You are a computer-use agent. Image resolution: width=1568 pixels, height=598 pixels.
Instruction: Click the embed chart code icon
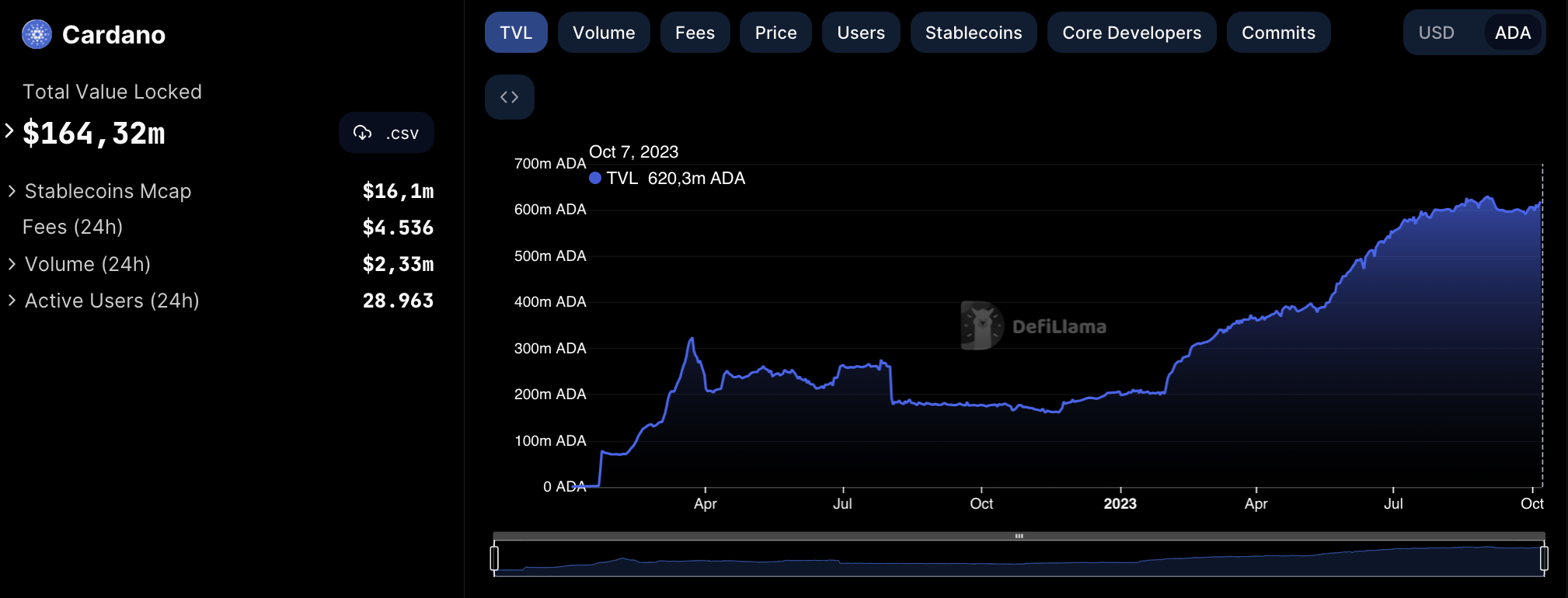pos(509,97)
